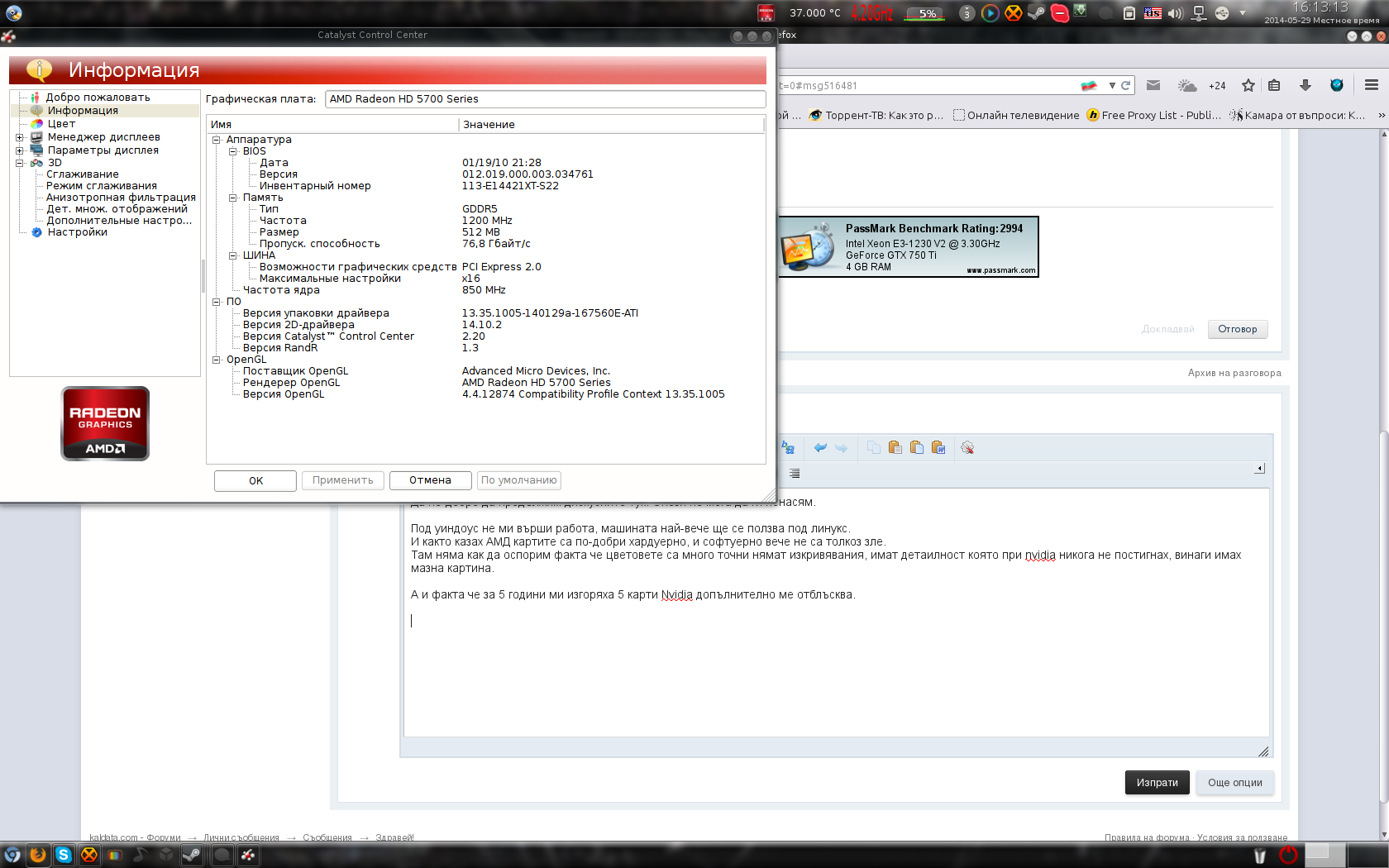
Task: Click paste as plain text icon
Action: point(917,448)
